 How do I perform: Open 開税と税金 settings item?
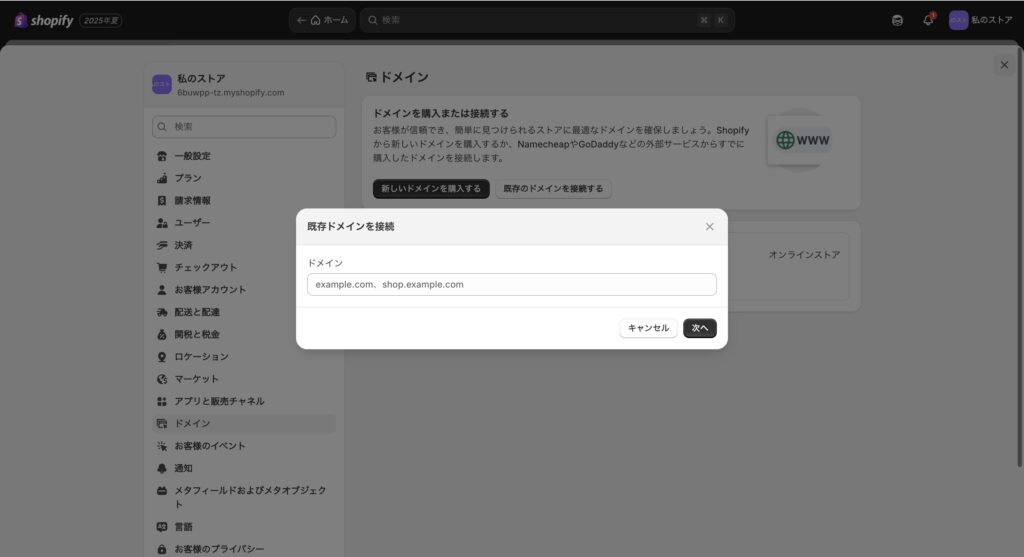[197, 334]
